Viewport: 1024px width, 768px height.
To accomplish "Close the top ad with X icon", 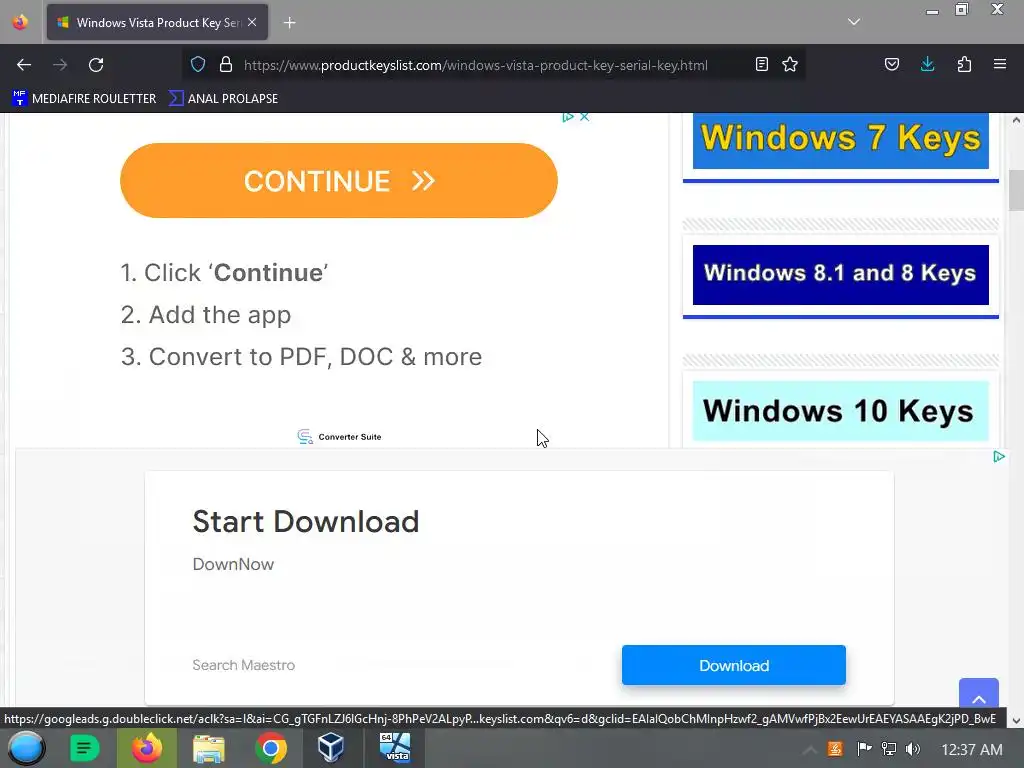I will click(x=584, y=117).
